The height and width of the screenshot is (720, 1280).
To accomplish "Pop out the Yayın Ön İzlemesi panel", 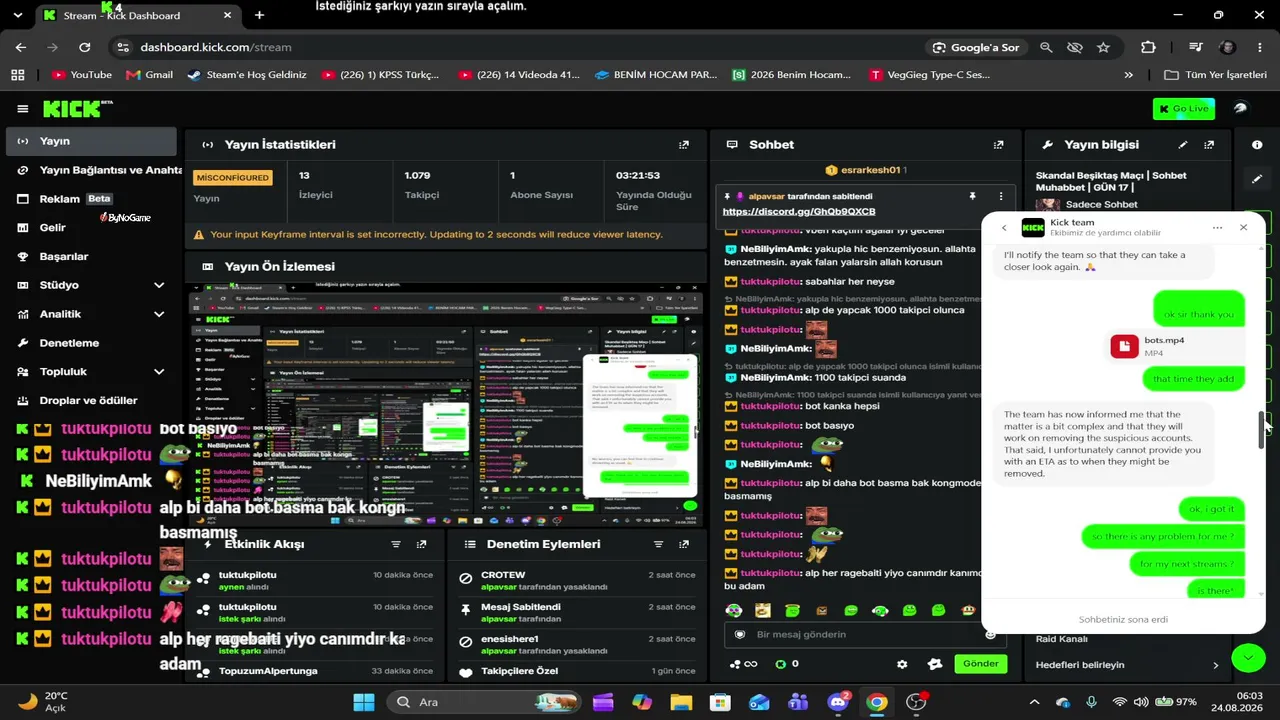I will 684,267.
